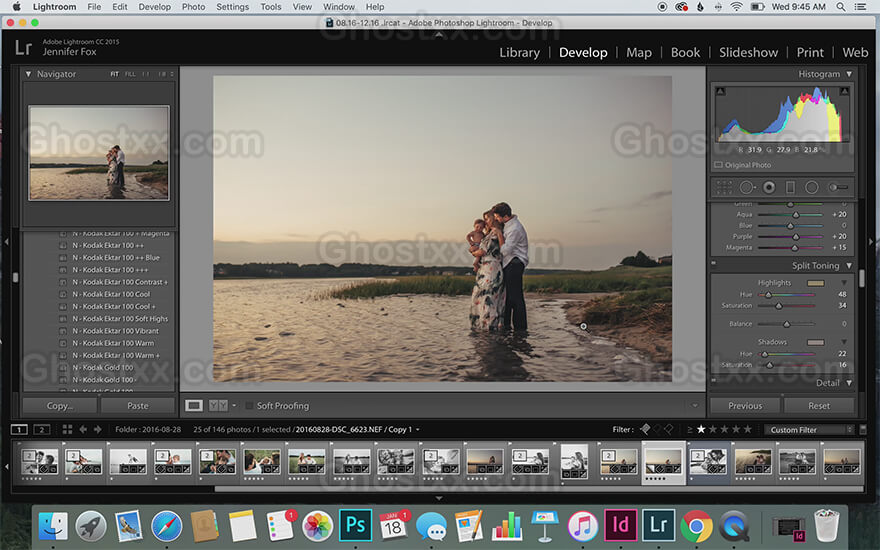Enable the Original Photo checkbox
Screen dimensions: 880x550
click(718, 165)
